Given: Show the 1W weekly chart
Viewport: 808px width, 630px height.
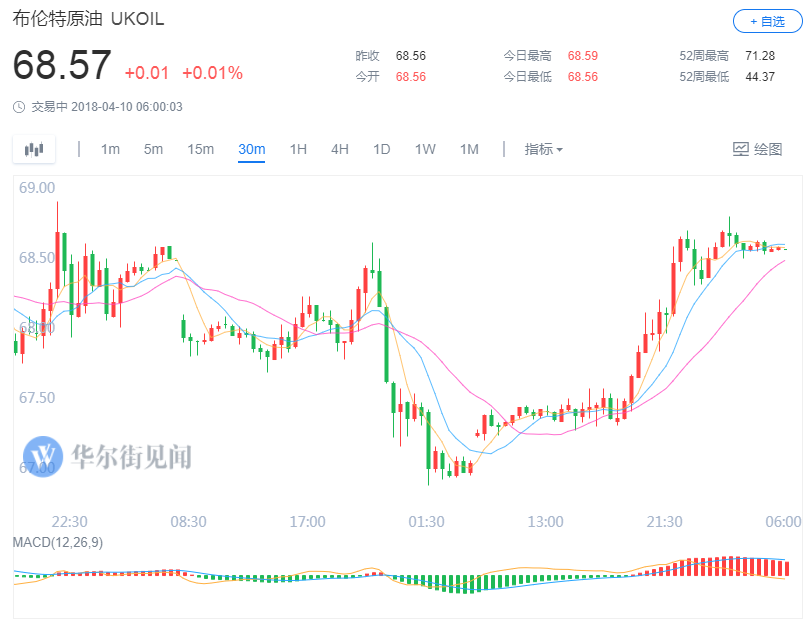Looking at the screenshot, I should [x=425, y=149].
